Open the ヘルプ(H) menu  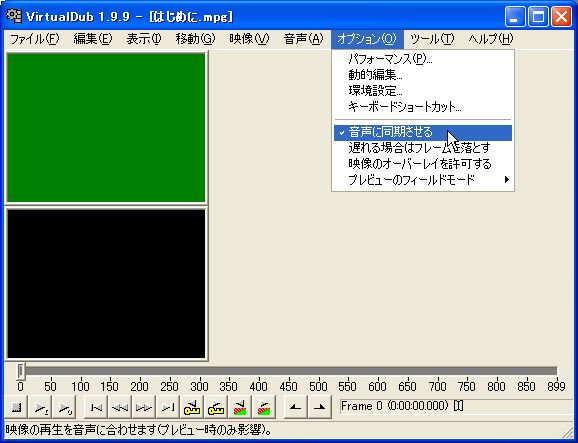point(491,39)
